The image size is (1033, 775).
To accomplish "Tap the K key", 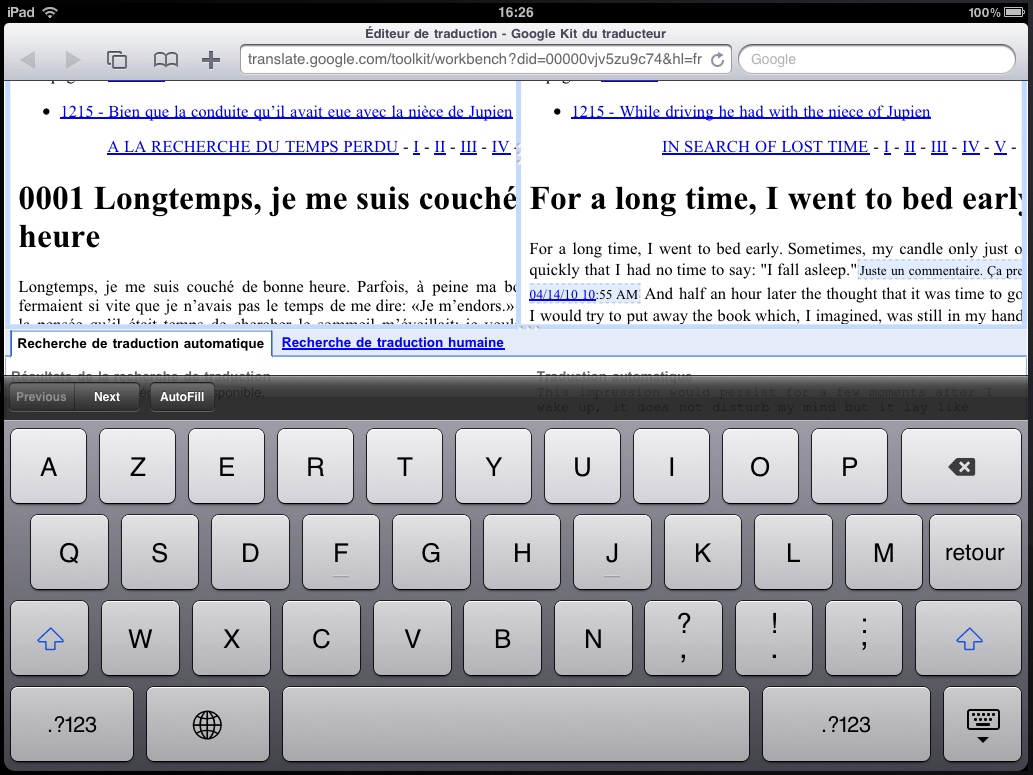I will coord(703,552).
